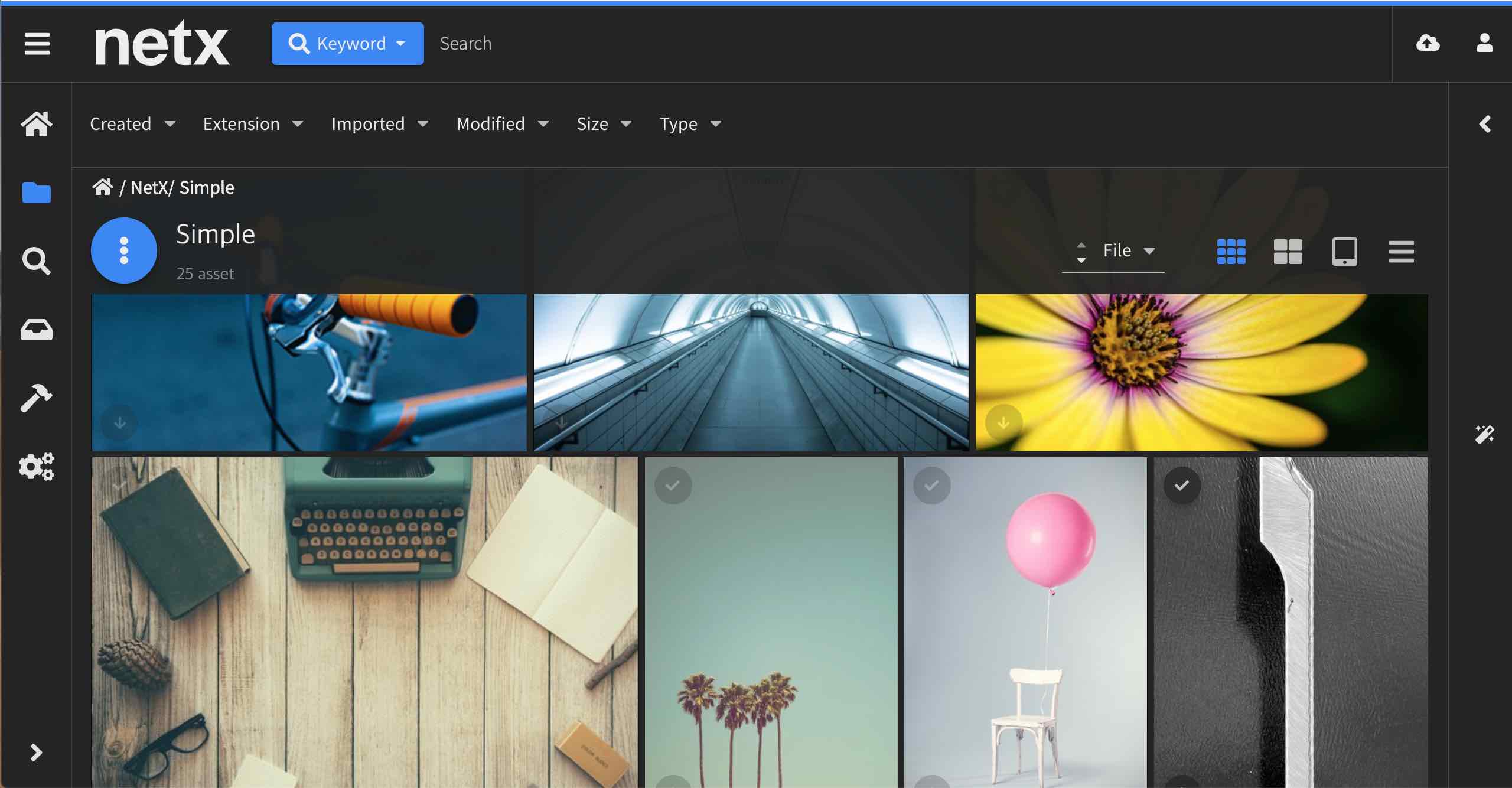
Task: Open slideshow preview view
Action: pos(1344,252)
